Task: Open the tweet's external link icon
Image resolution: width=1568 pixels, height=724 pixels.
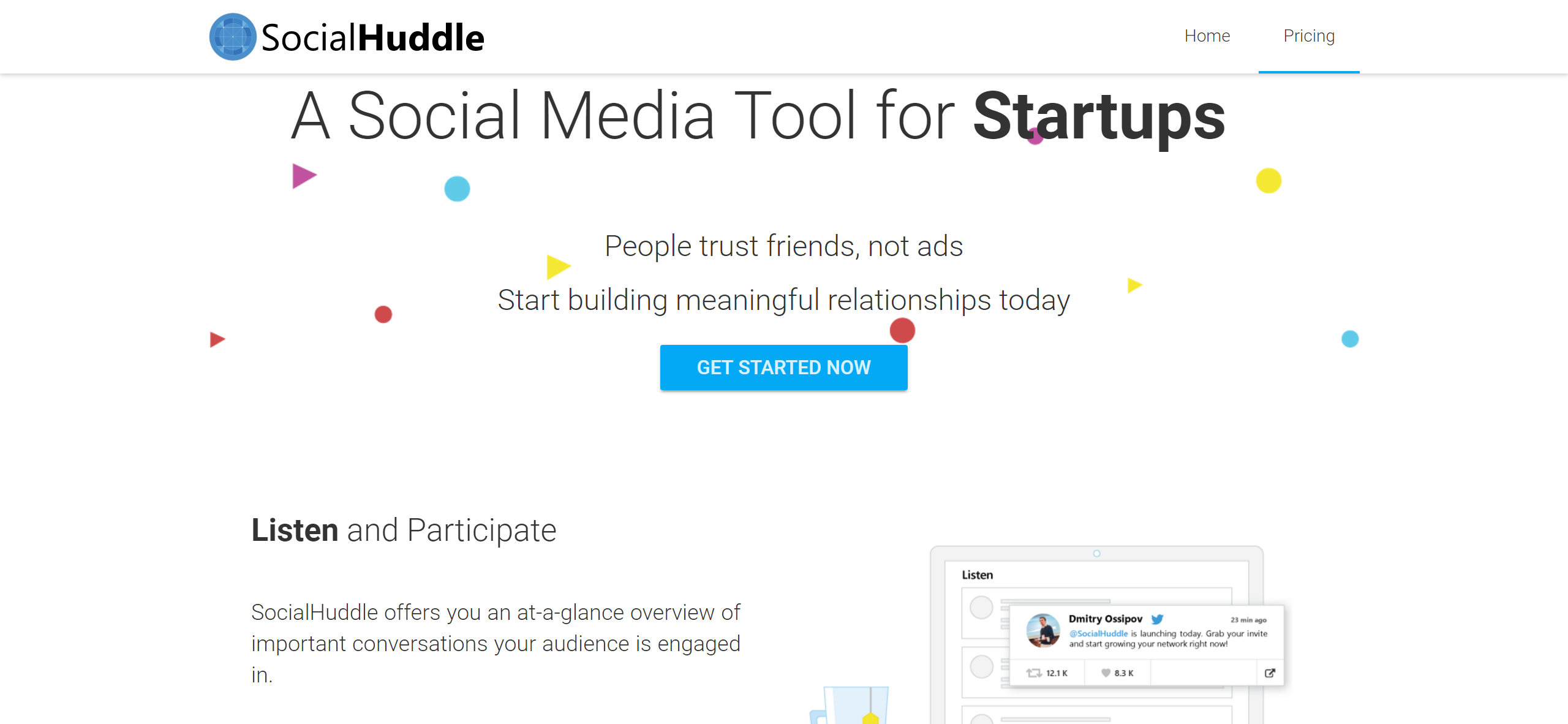Action: (x=1270, y=673)
